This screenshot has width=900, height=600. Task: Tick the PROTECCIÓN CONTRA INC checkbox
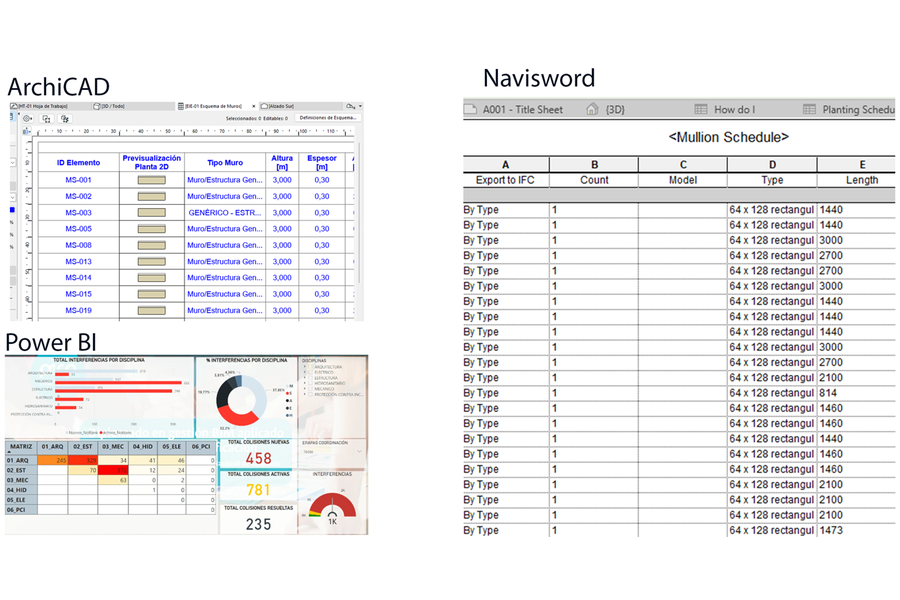click(311, 394)
